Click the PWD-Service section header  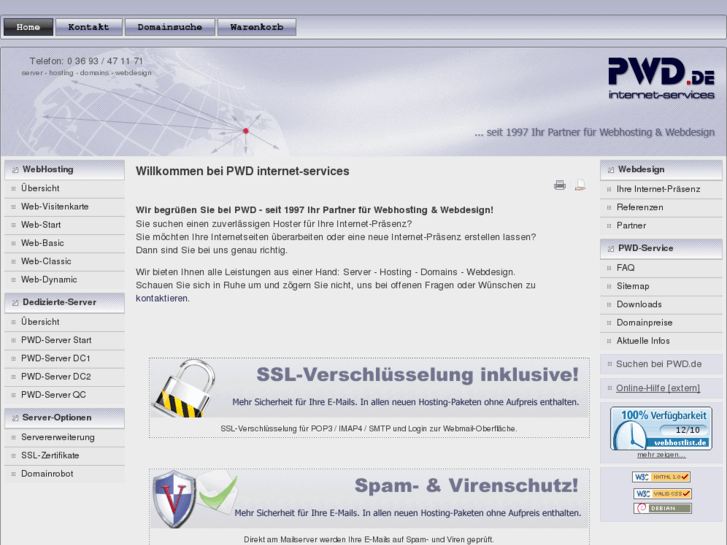click(661, 249)
